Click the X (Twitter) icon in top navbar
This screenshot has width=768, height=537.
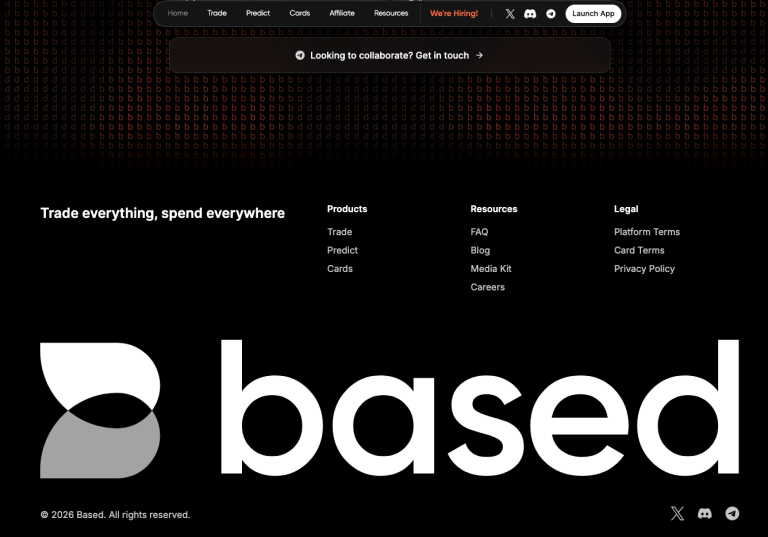(x=510, y=14)
